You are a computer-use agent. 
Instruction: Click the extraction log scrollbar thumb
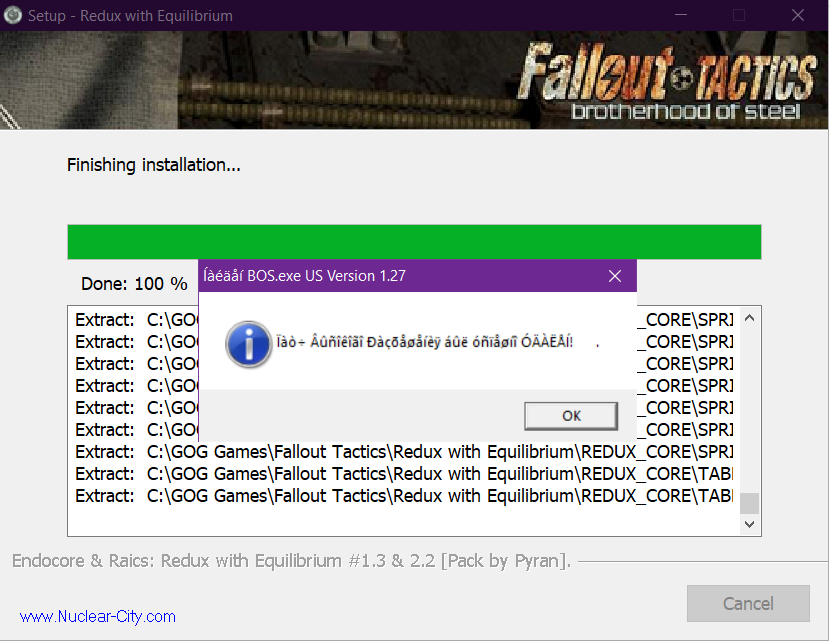pos(749,503)
